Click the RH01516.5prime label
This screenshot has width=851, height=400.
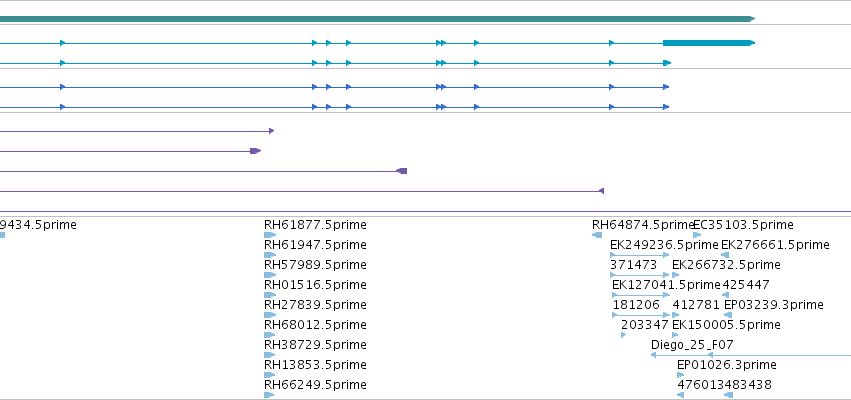(x=315, y=285)
